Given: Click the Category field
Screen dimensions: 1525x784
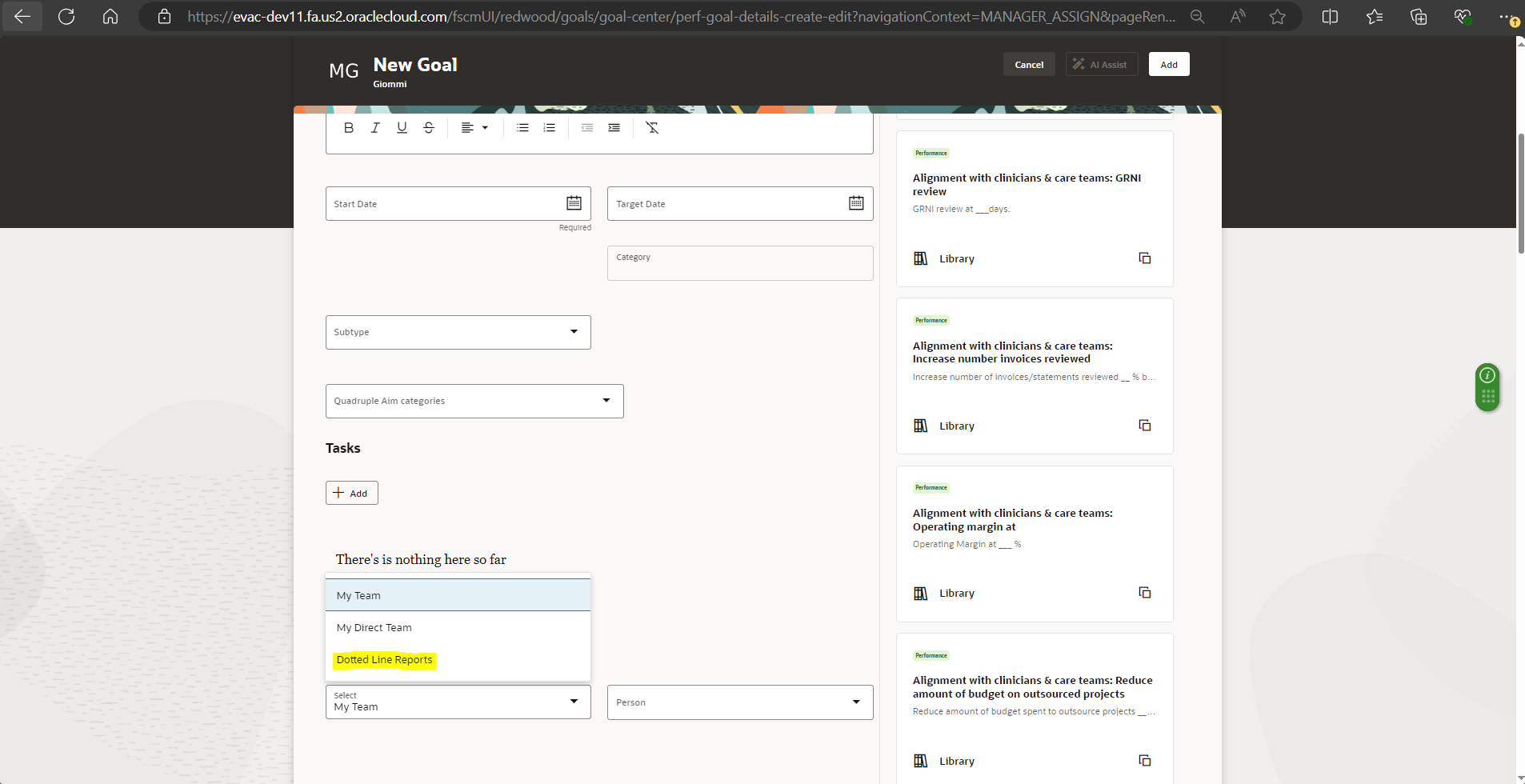Looking at the screenshot, I should (740, 263).
